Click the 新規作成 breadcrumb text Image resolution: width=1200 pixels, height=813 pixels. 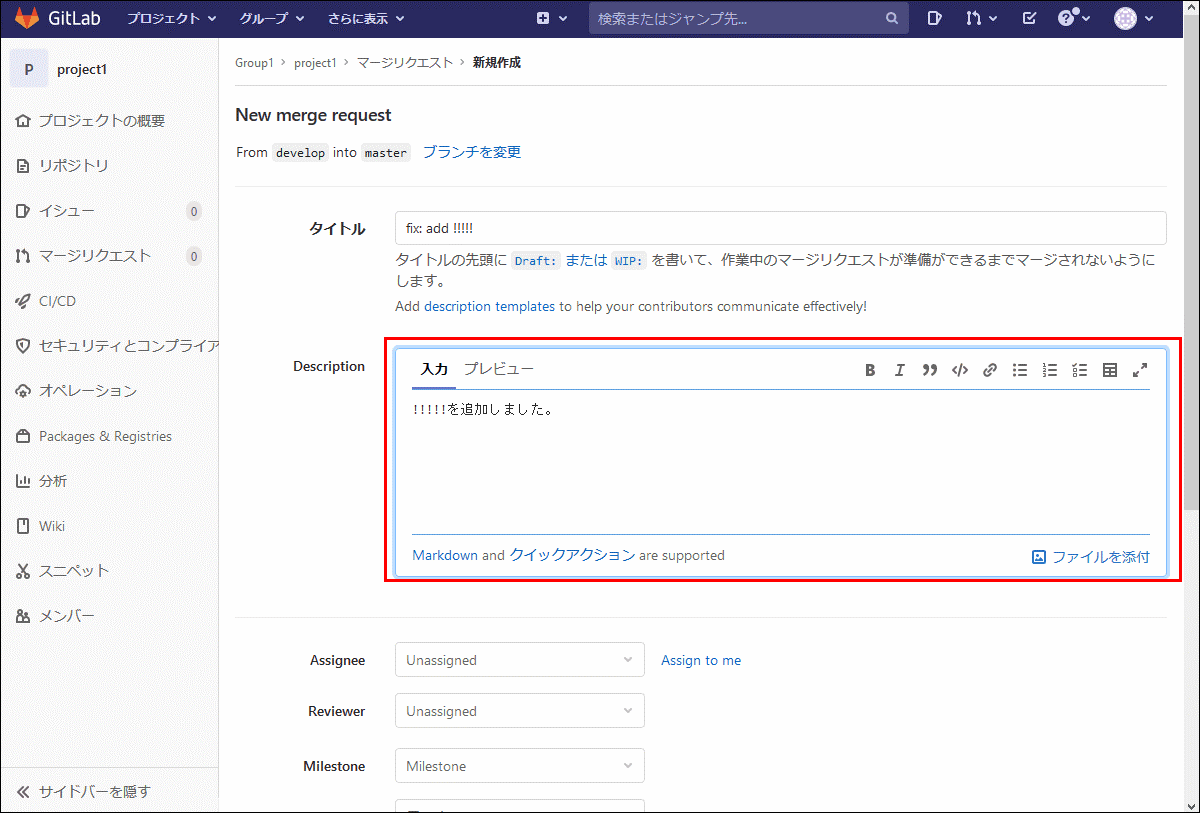click(x=497, y=63)
